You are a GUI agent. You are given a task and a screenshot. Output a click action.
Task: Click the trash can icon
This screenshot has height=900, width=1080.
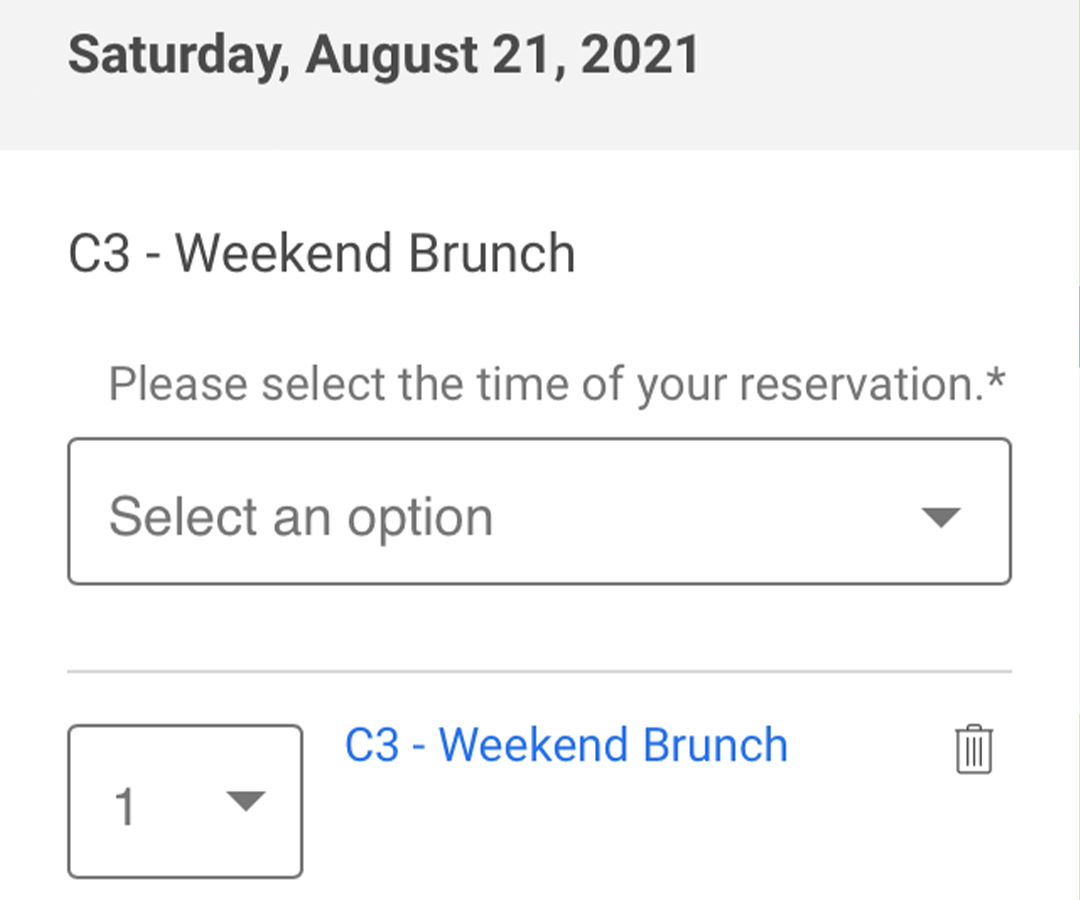point(973,749)
